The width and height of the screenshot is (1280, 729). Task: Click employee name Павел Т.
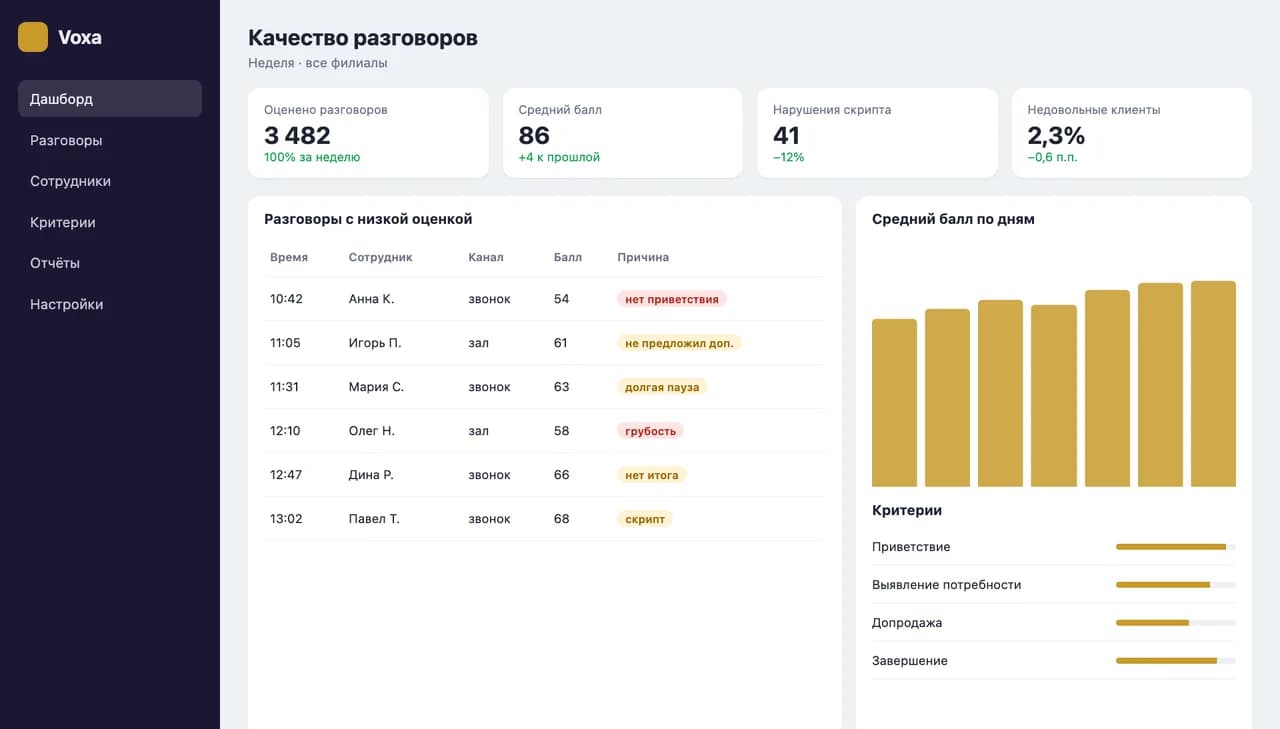[x=374, y=519]
